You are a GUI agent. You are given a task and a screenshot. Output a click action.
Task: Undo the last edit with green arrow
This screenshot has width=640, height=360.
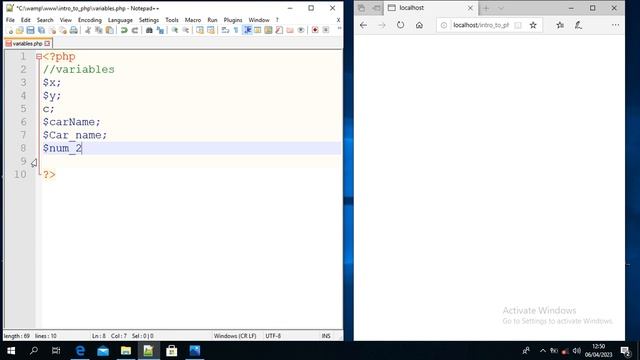coord(124,30)
